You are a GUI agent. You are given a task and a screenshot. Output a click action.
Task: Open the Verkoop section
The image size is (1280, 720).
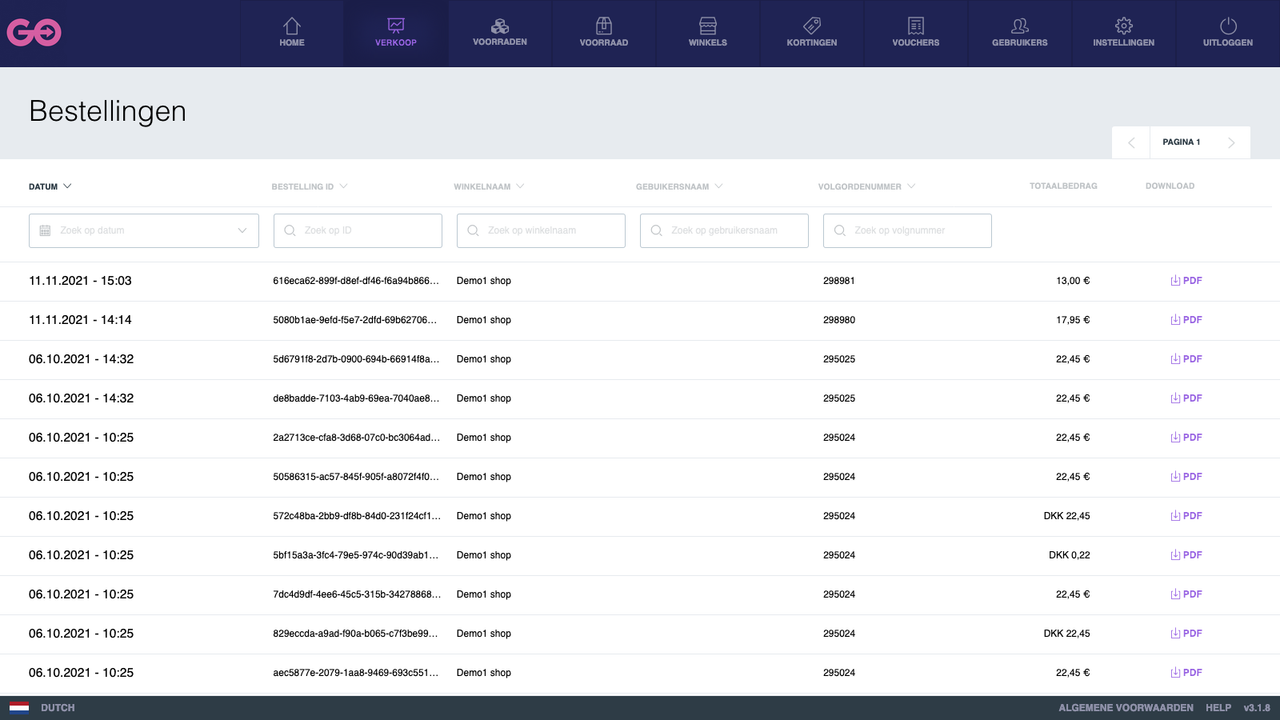(x=396, y=33)
